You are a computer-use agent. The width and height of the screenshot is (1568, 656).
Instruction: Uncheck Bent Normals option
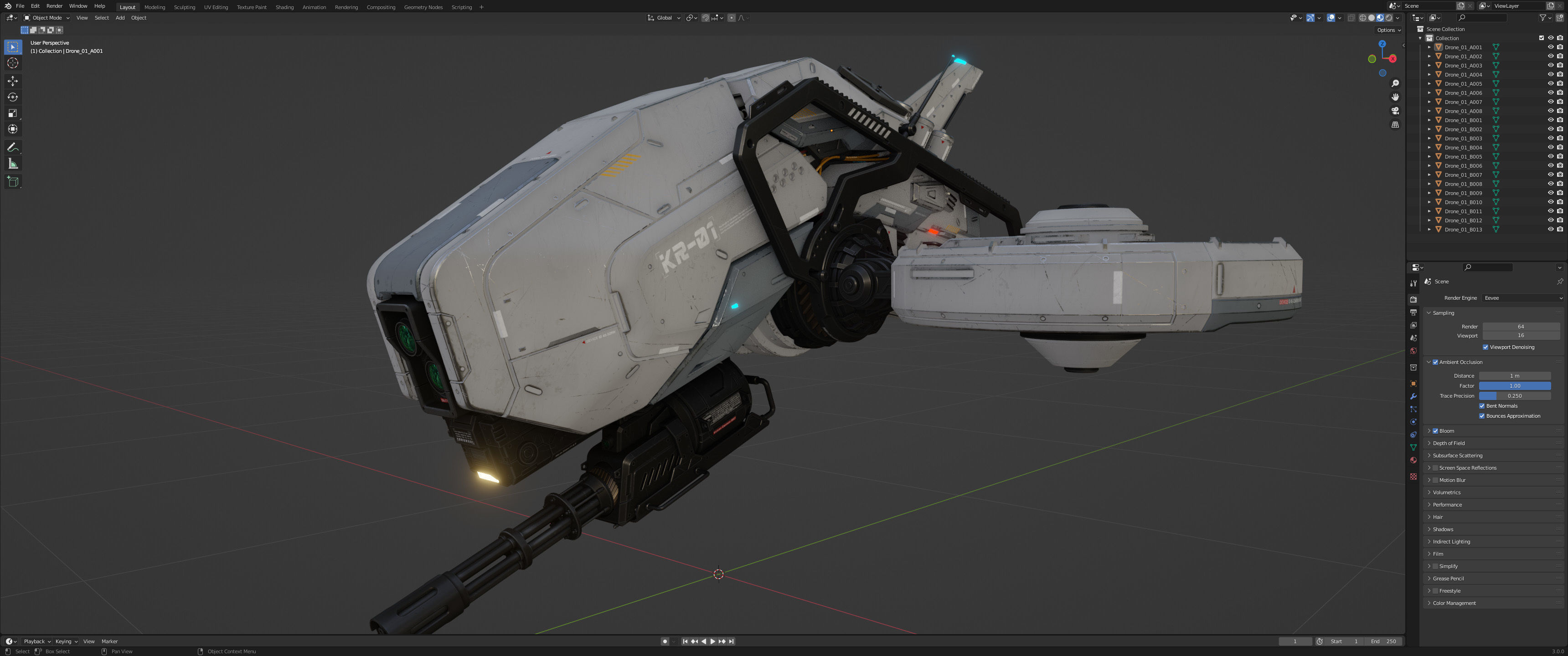1481,406
